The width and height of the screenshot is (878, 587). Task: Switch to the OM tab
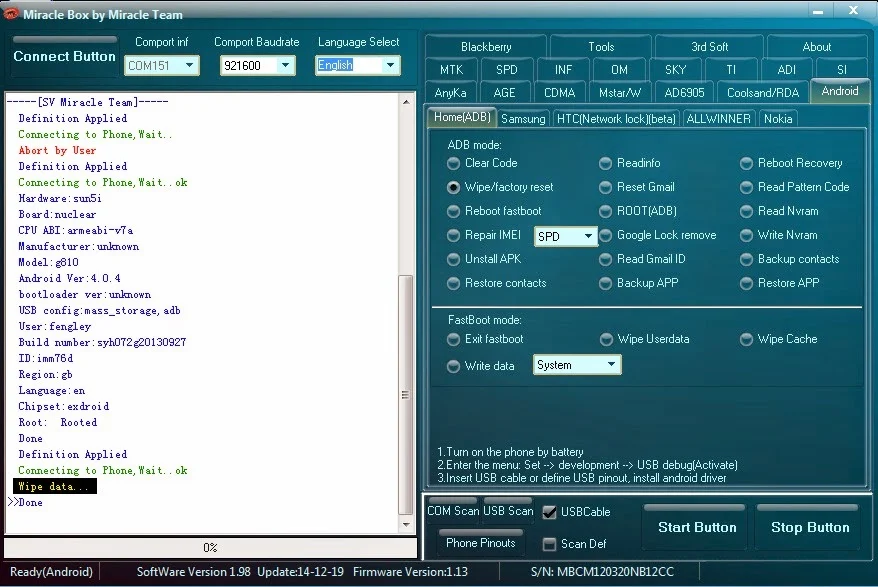coord(619,69)
